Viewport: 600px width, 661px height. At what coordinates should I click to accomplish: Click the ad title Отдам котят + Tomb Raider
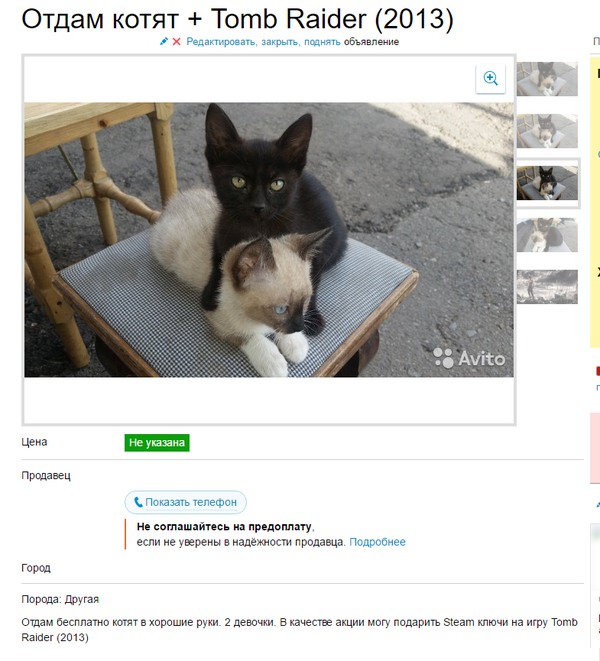237,19
